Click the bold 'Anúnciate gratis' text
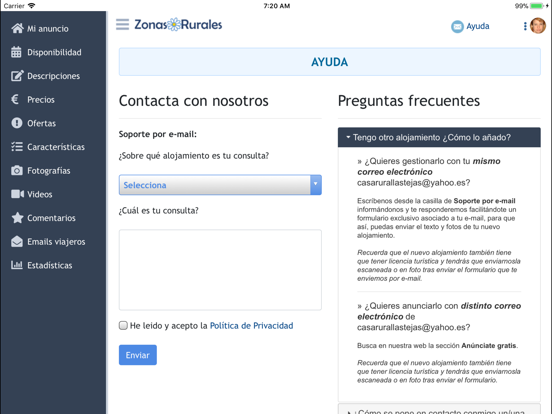 [489, 345]
